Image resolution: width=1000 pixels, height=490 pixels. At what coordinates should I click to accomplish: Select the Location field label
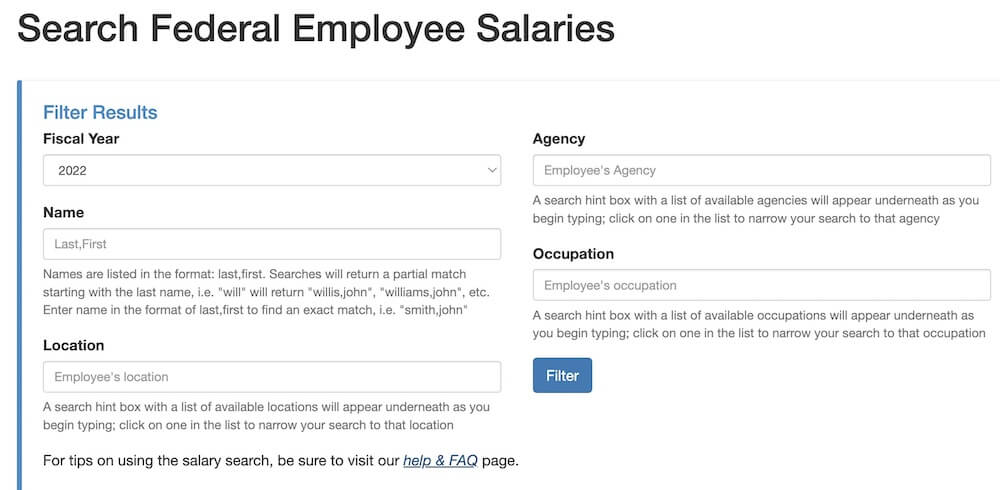tap(73, 345)
